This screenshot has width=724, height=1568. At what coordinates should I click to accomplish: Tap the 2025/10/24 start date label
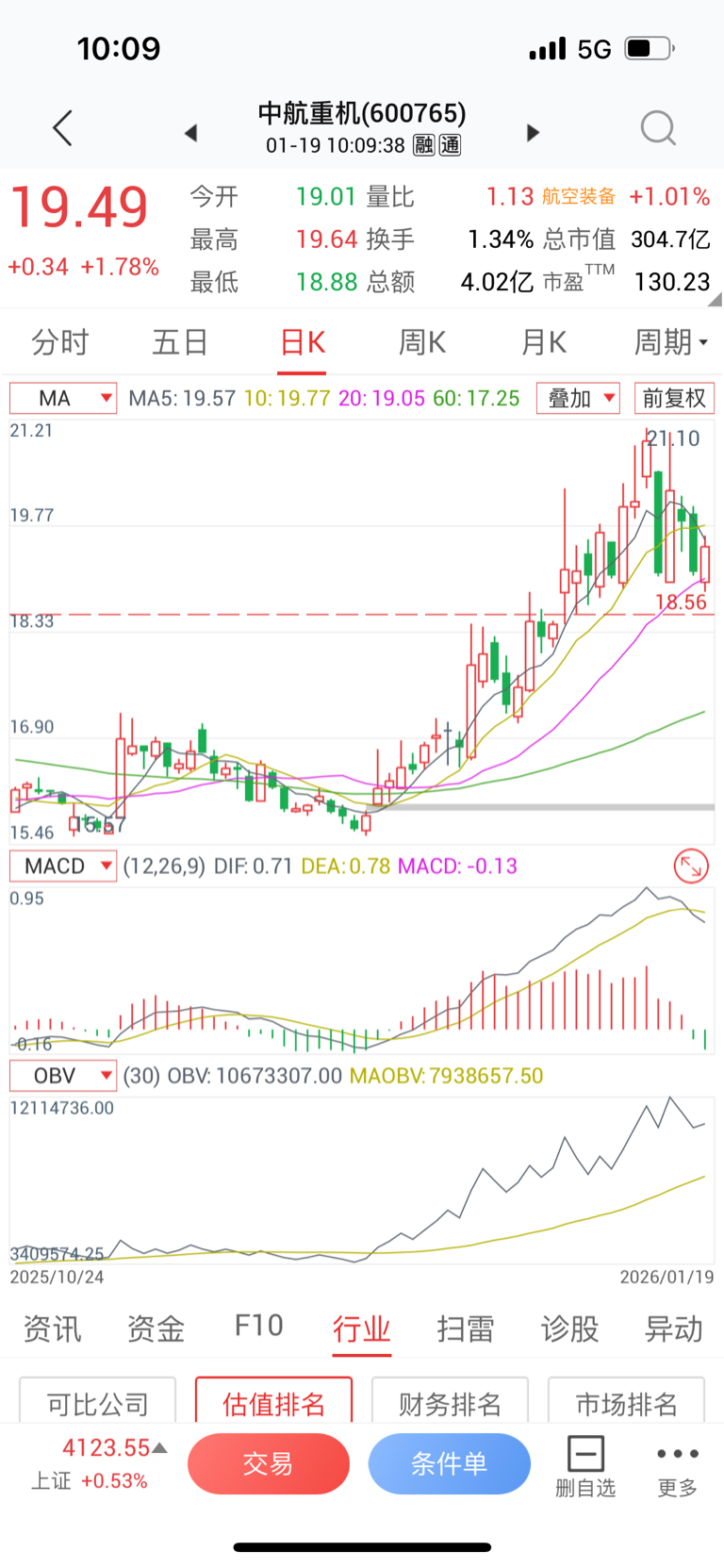[x=57, y=1277]
